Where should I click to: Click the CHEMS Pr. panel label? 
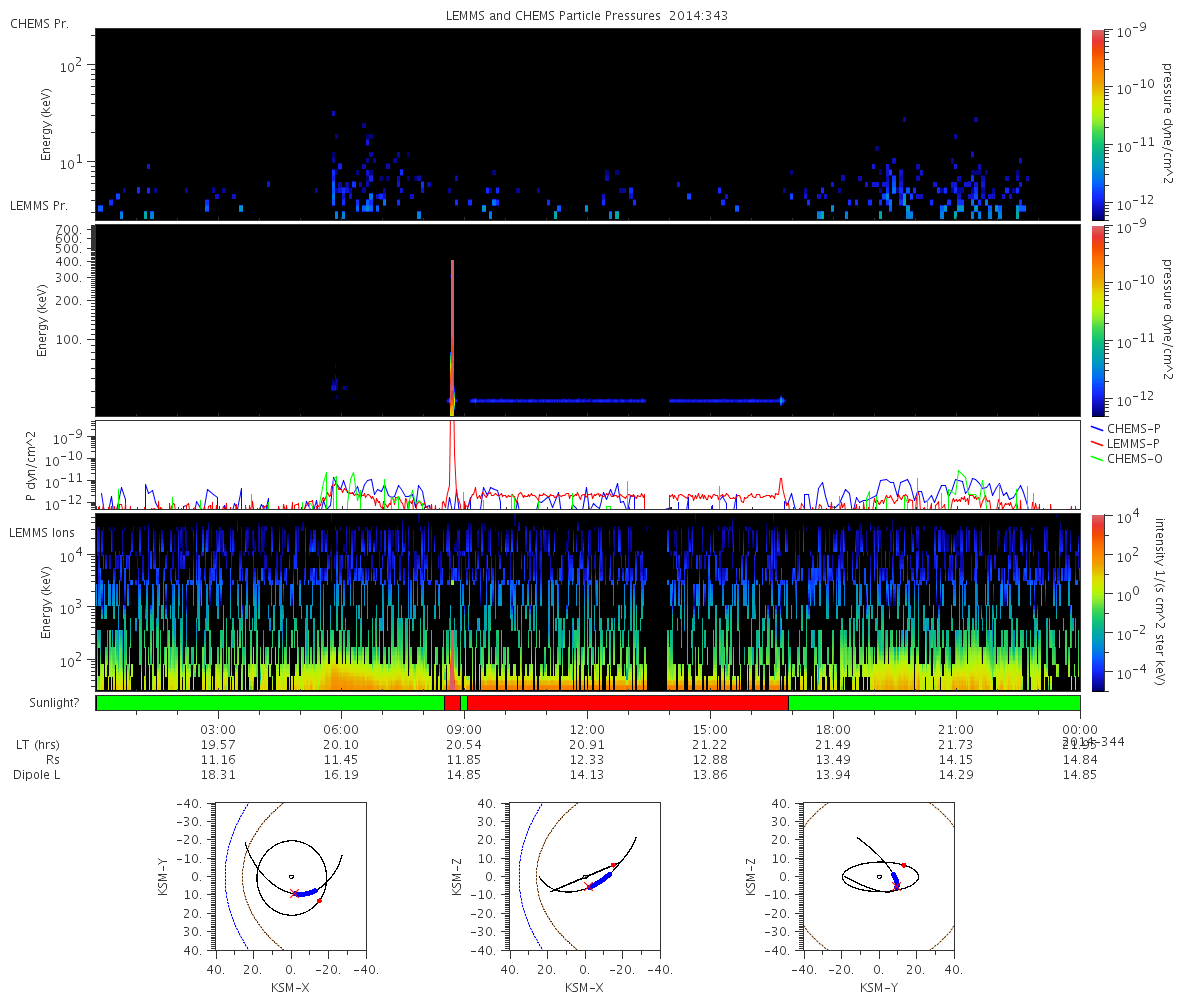click(39, 22)
